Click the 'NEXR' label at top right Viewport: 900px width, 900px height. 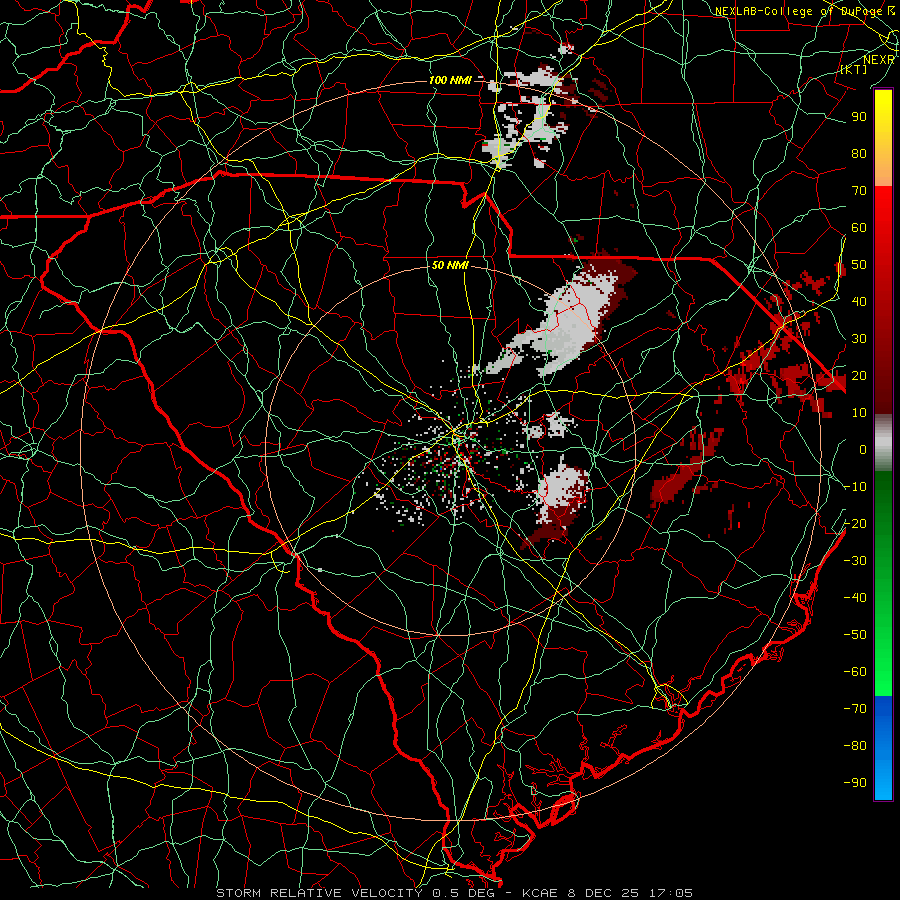pyautogui.click(x=879, y=59)
